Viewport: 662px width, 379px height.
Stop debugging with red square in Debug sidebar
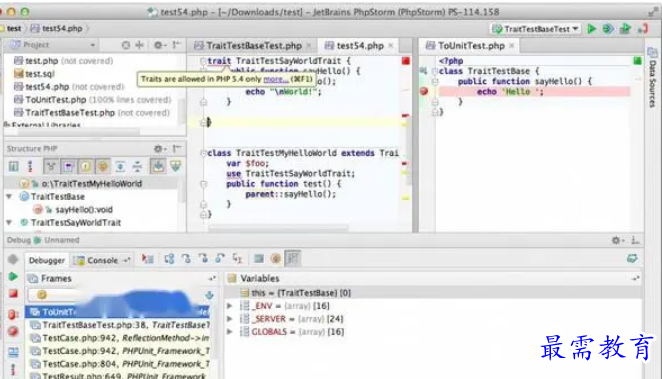coord(14,293)
